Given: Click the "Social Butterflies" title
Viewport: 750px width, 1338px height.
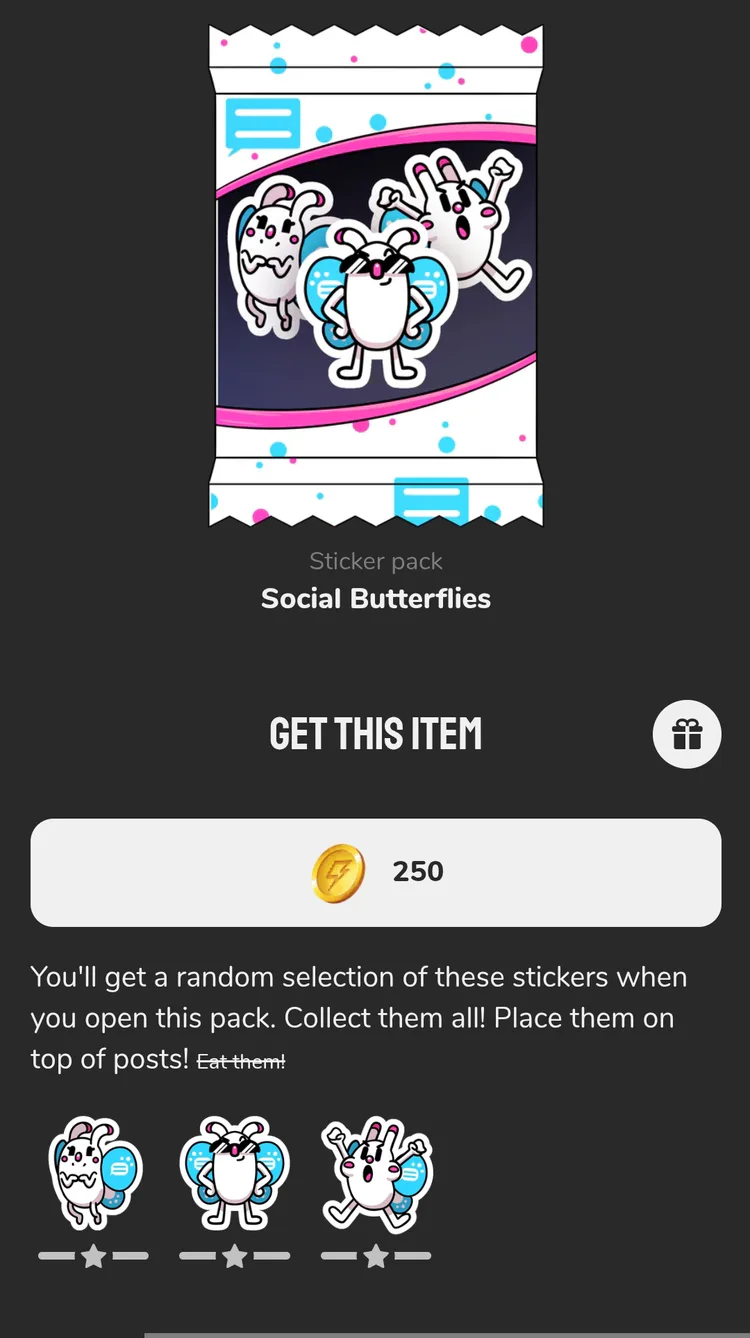Looking at the screenshot, I should [x=376, y=599].
